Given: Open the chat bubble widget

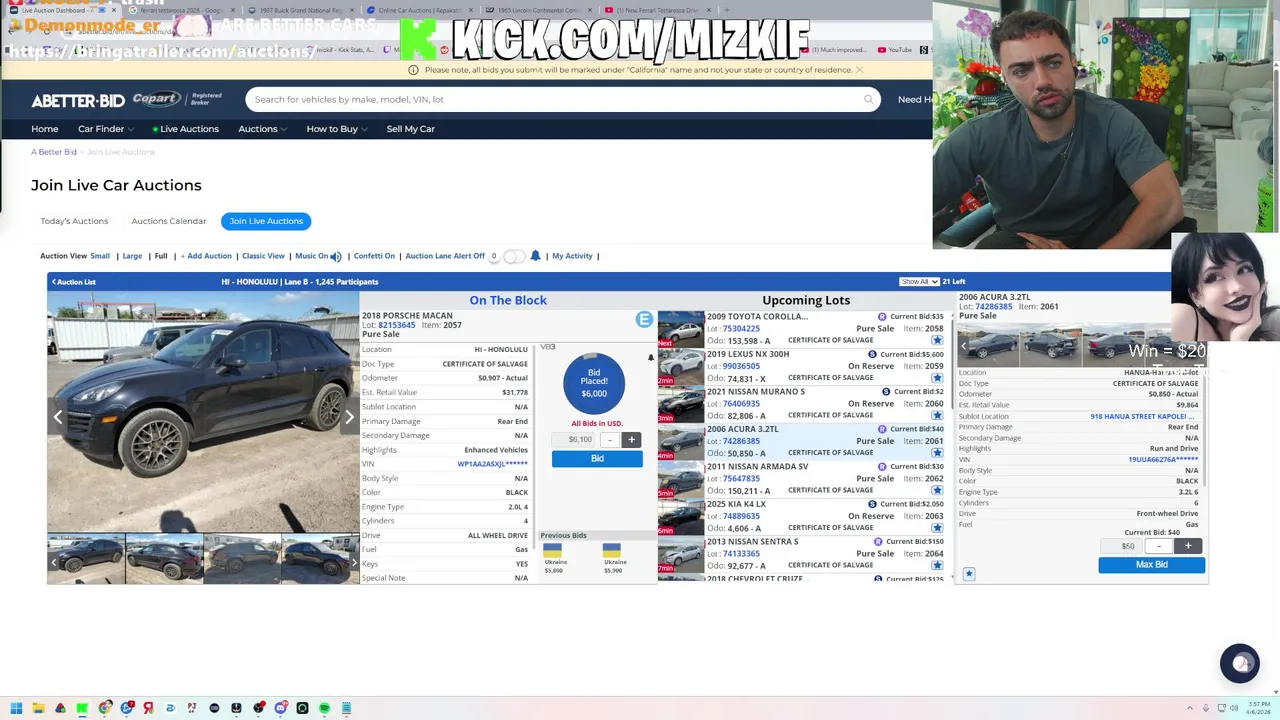Looking at the screenshot, I should tap(1240, 663).
